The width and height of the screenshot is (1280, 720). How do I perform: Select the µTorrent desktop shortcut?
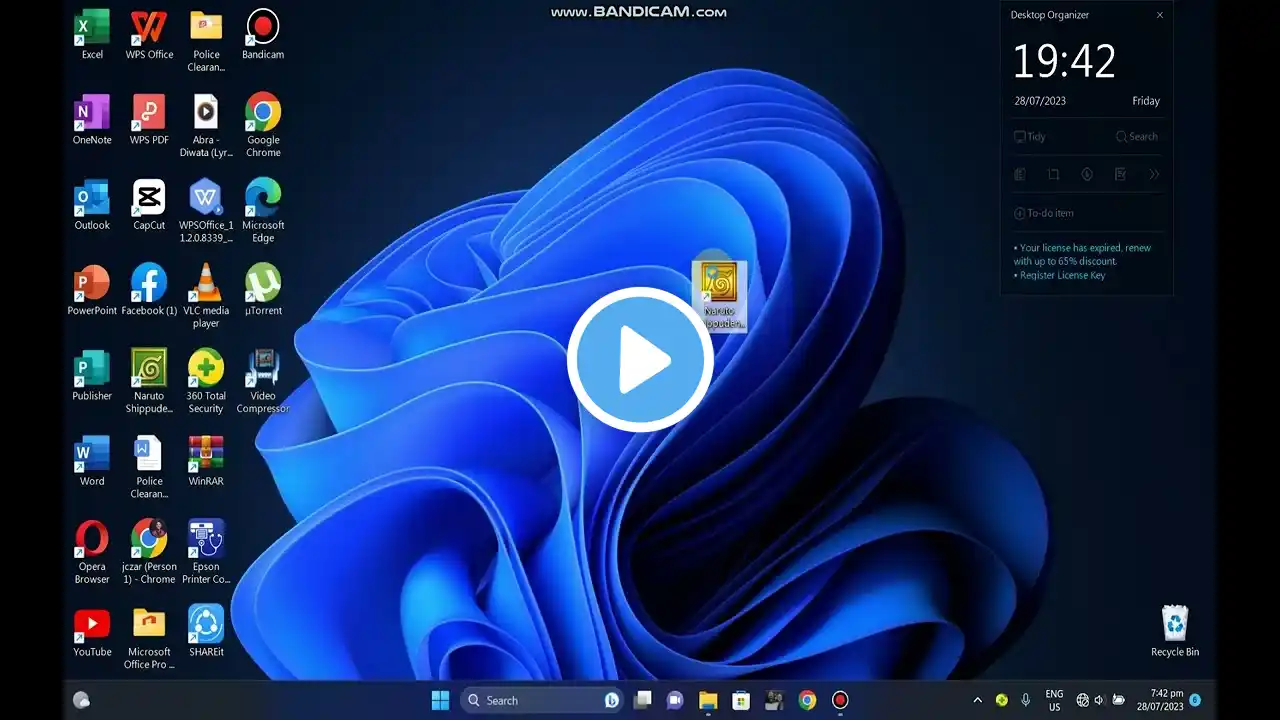[x=263, y=290]
